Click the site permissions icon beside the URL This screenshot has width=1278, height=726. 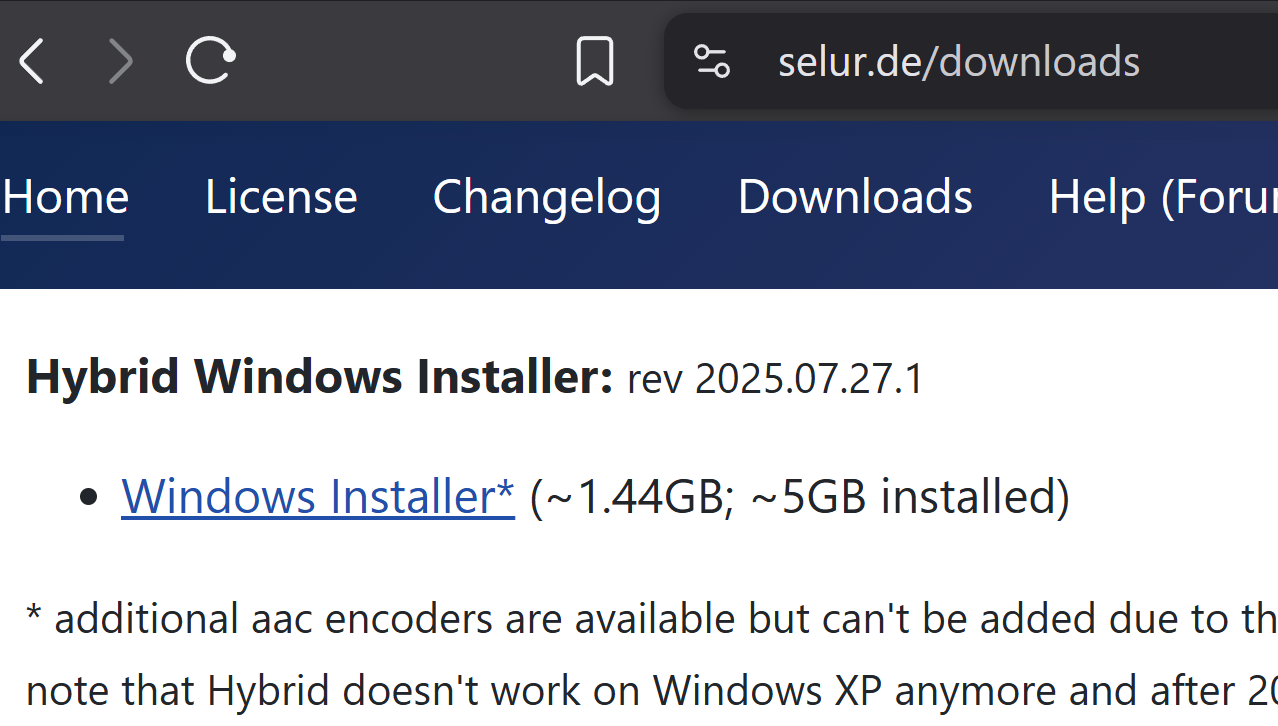click(x=711, y=60)
